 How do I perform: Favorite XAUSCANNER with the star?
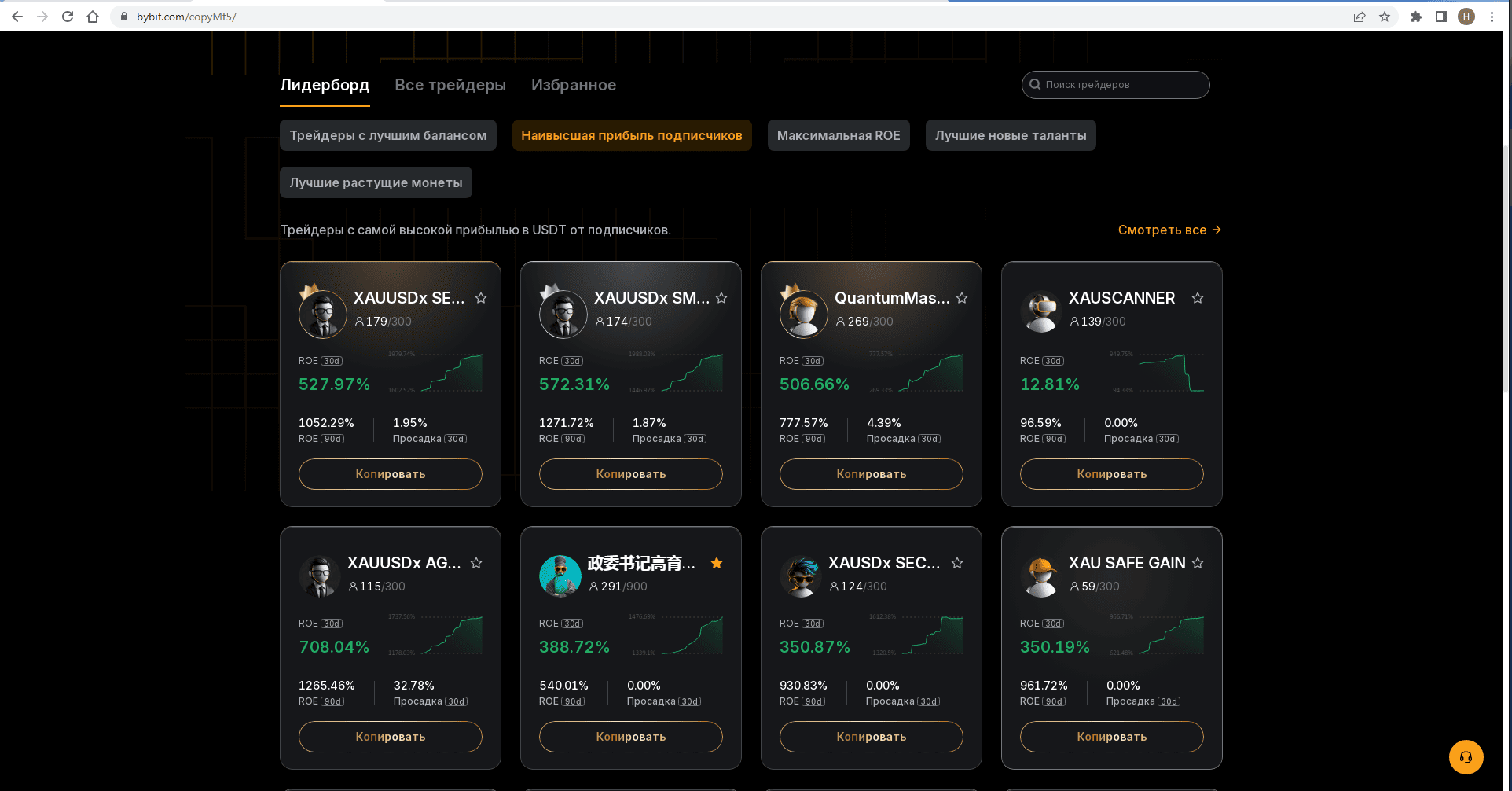1198,298
